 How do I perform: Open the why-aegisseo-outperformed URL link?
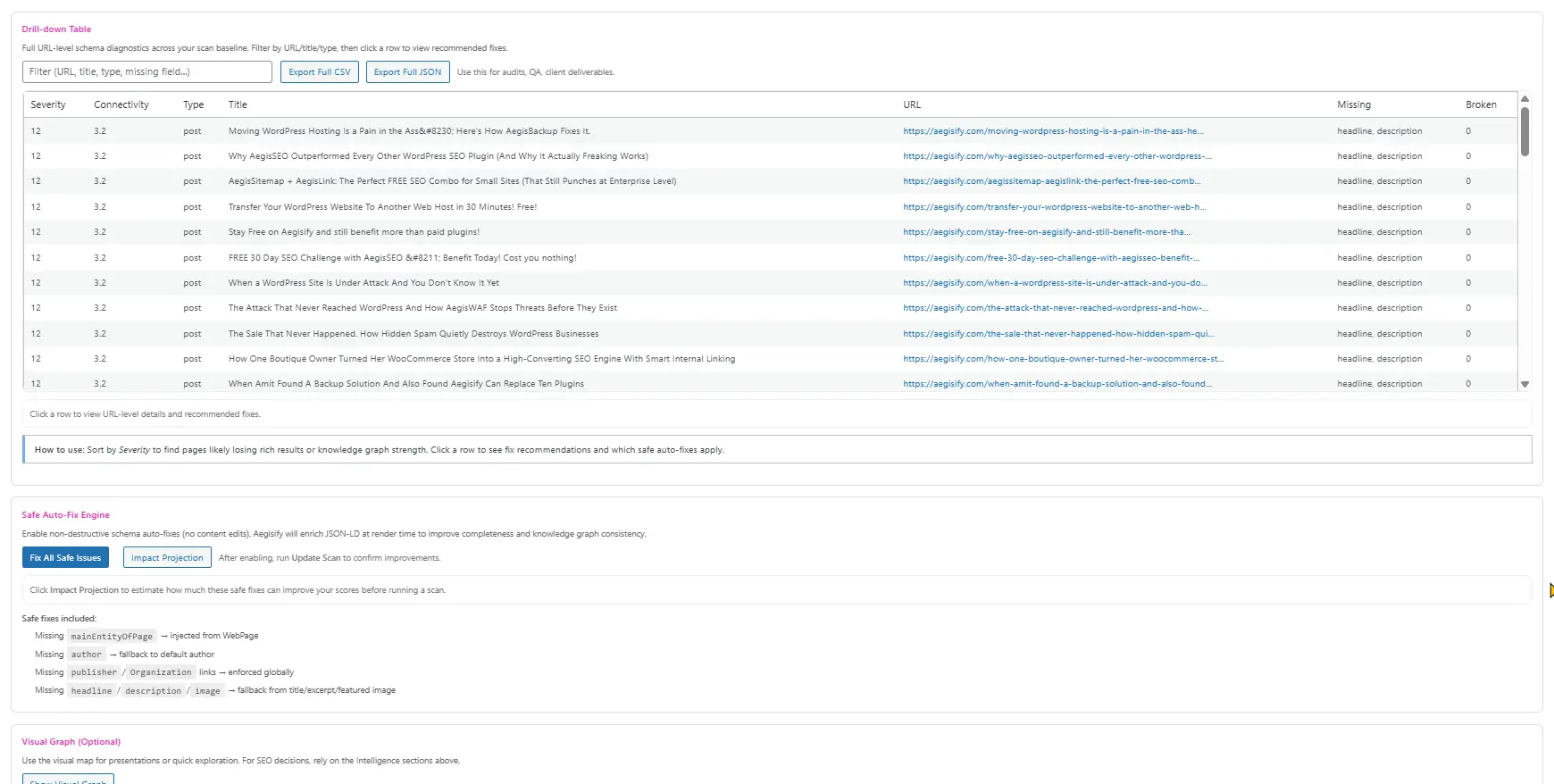point(1057,155)
